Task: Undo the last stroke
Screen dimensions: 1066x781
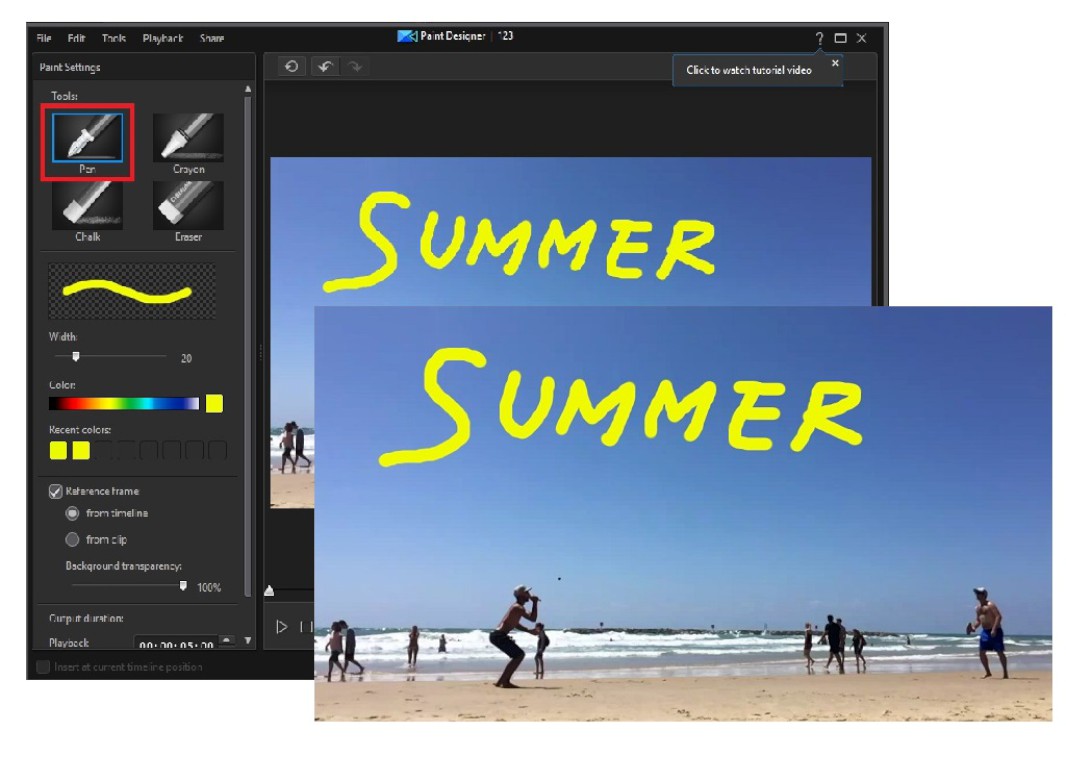Action: click(323, 67)
